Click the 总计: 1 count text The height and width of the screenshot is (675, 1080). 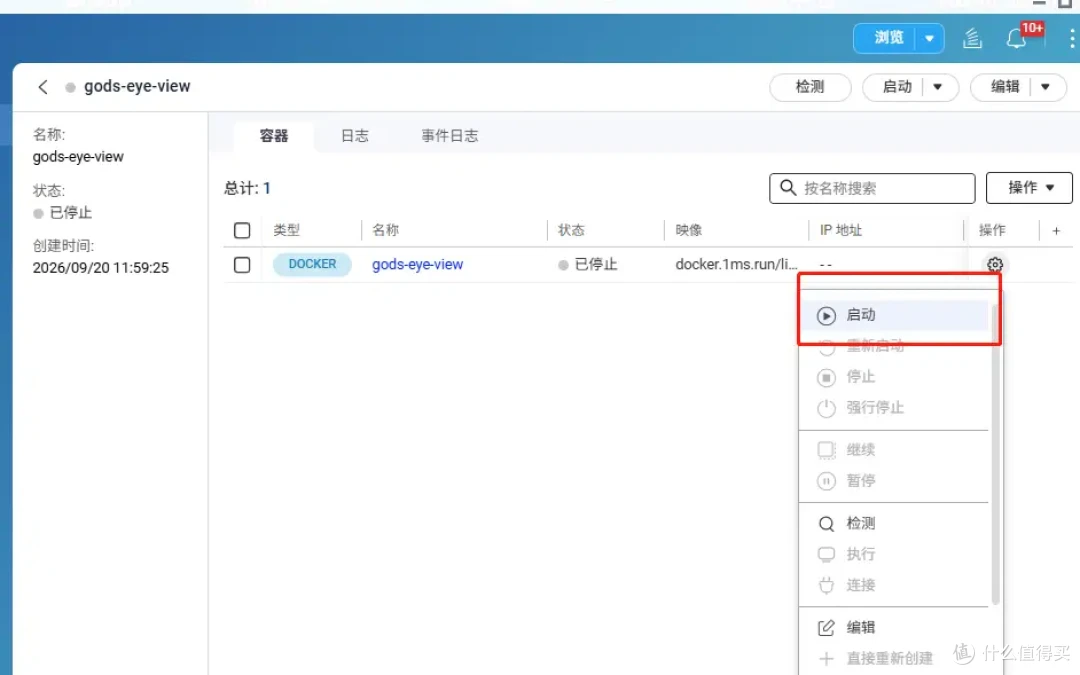pos(247,188)
